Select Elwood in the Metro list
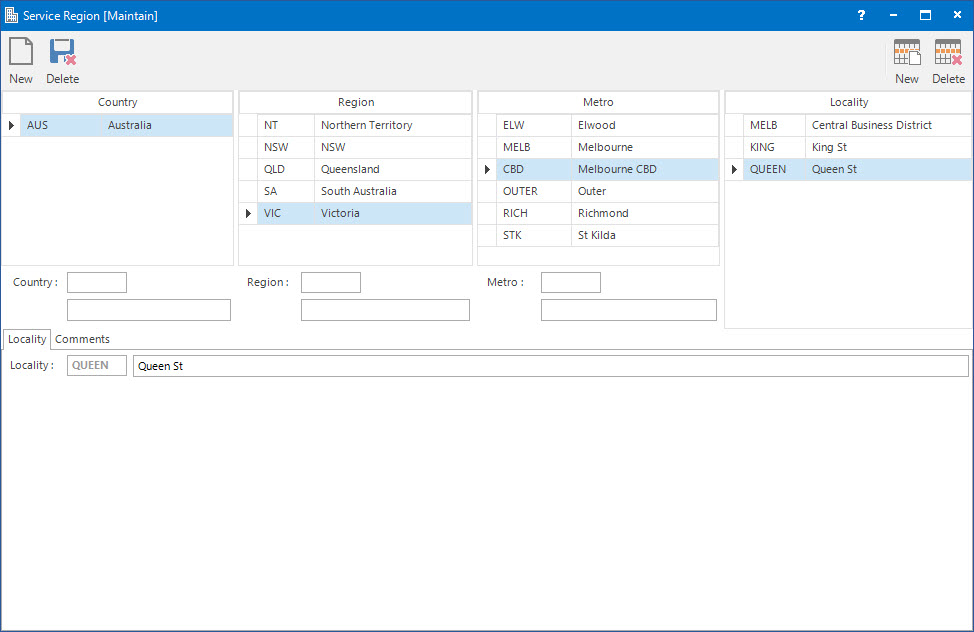 pyautogui.click(x=596, y=125)
